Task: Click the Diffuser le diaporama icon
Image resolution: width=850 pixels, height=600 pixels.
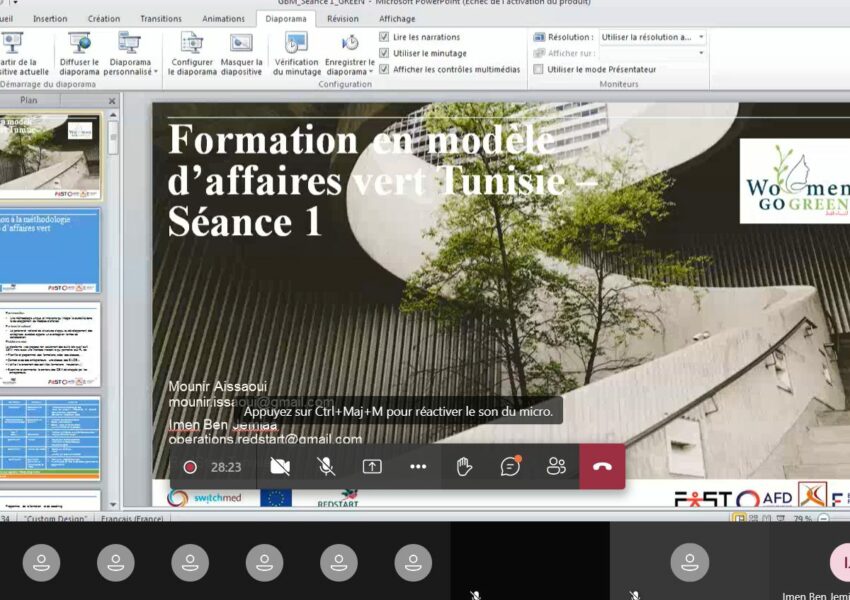Action: (79, 42)
